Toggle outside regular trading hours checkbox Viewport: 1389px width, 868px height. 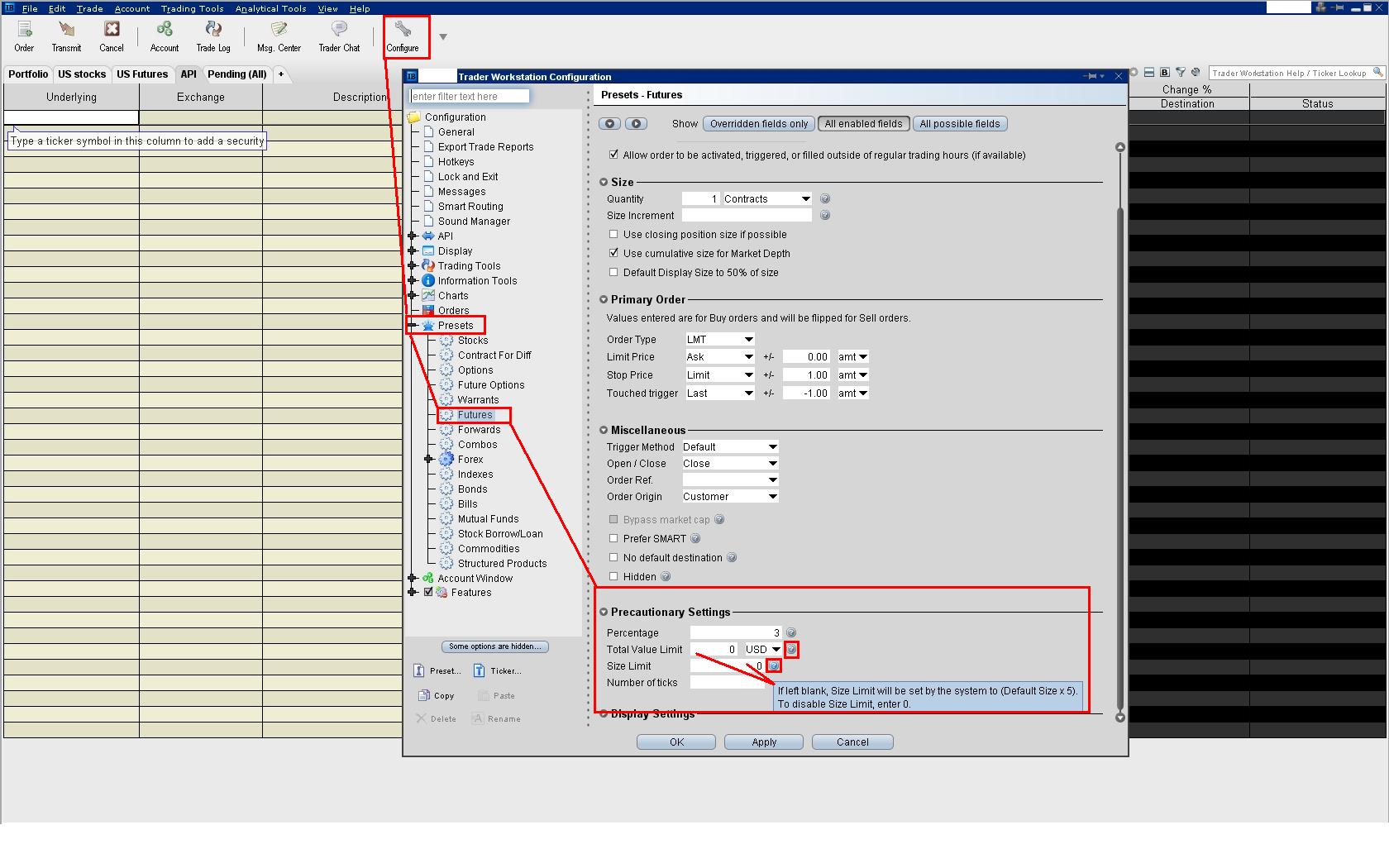tap(613, 155)
